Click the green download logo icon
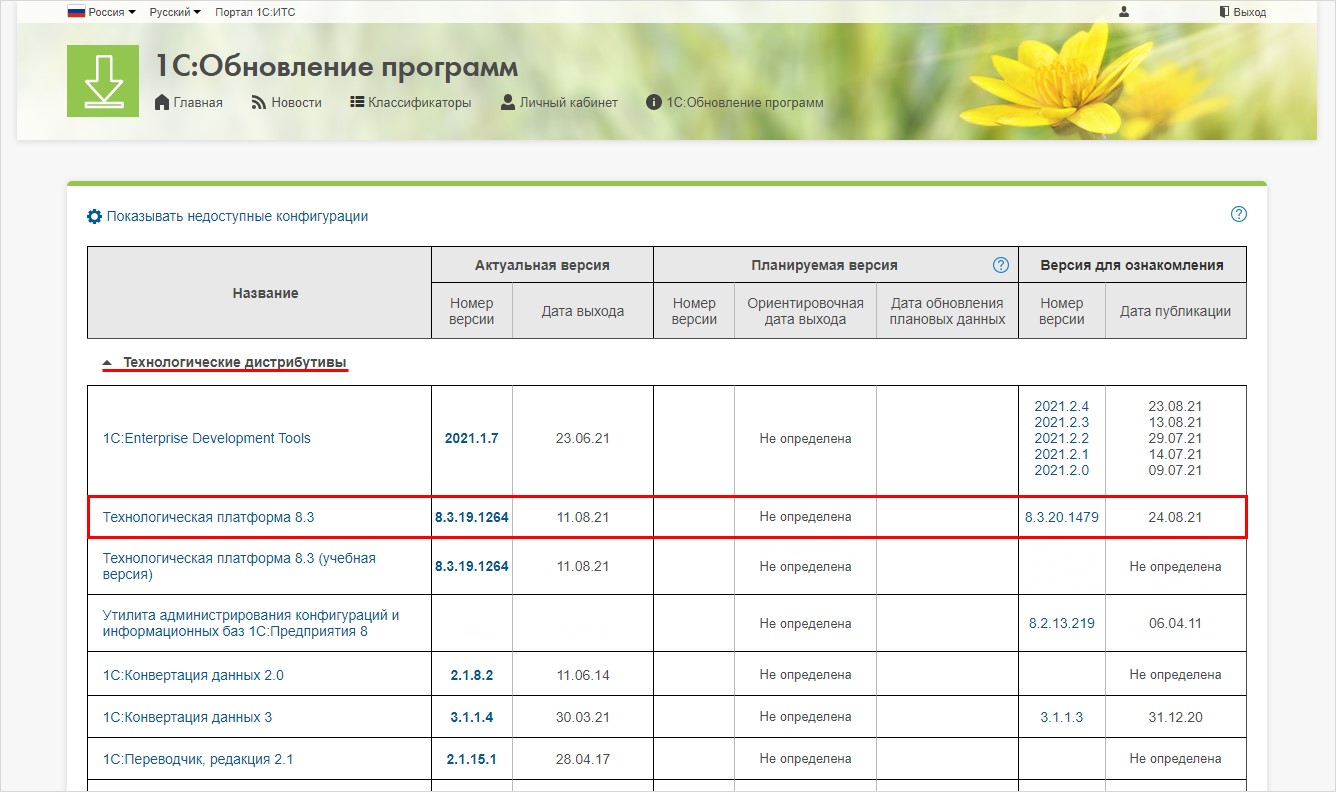Viewport: 1336px width, 792px height. coord(103,81)
